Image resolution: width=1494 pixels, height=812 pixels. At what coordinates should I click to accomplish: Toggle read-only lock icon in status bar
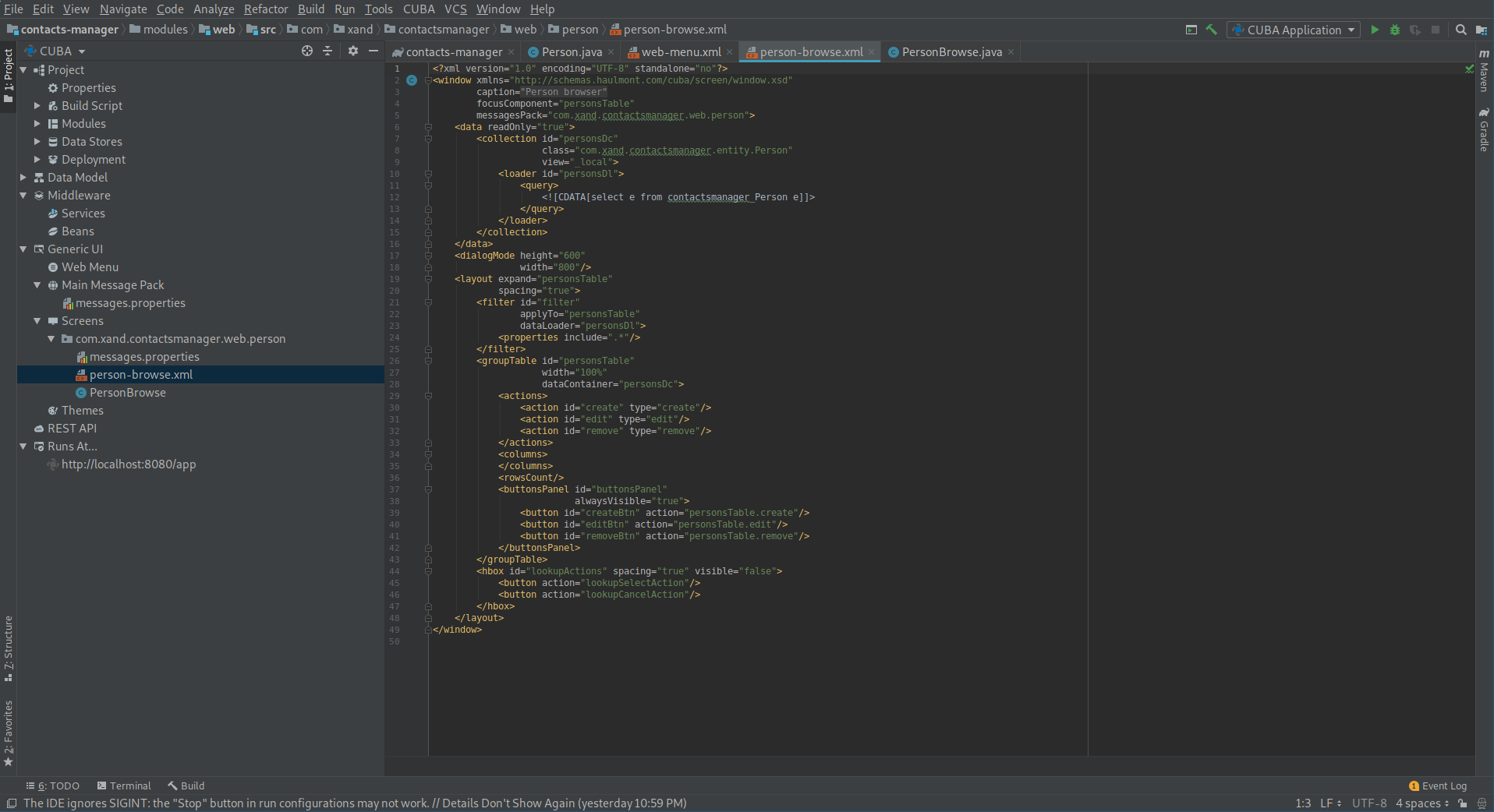1463,803
